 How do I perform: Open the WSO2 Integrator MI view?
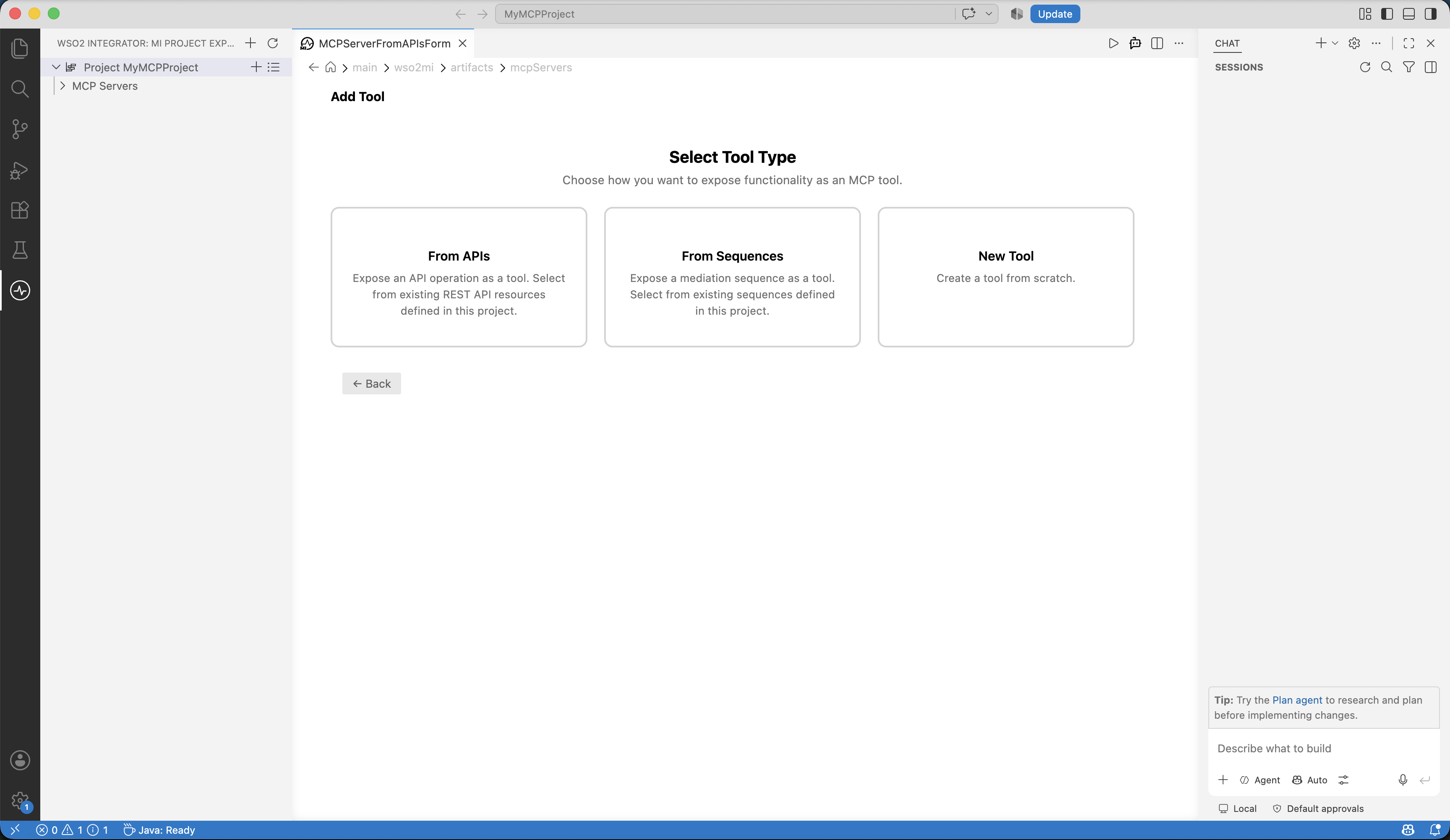tap(20, 290)
